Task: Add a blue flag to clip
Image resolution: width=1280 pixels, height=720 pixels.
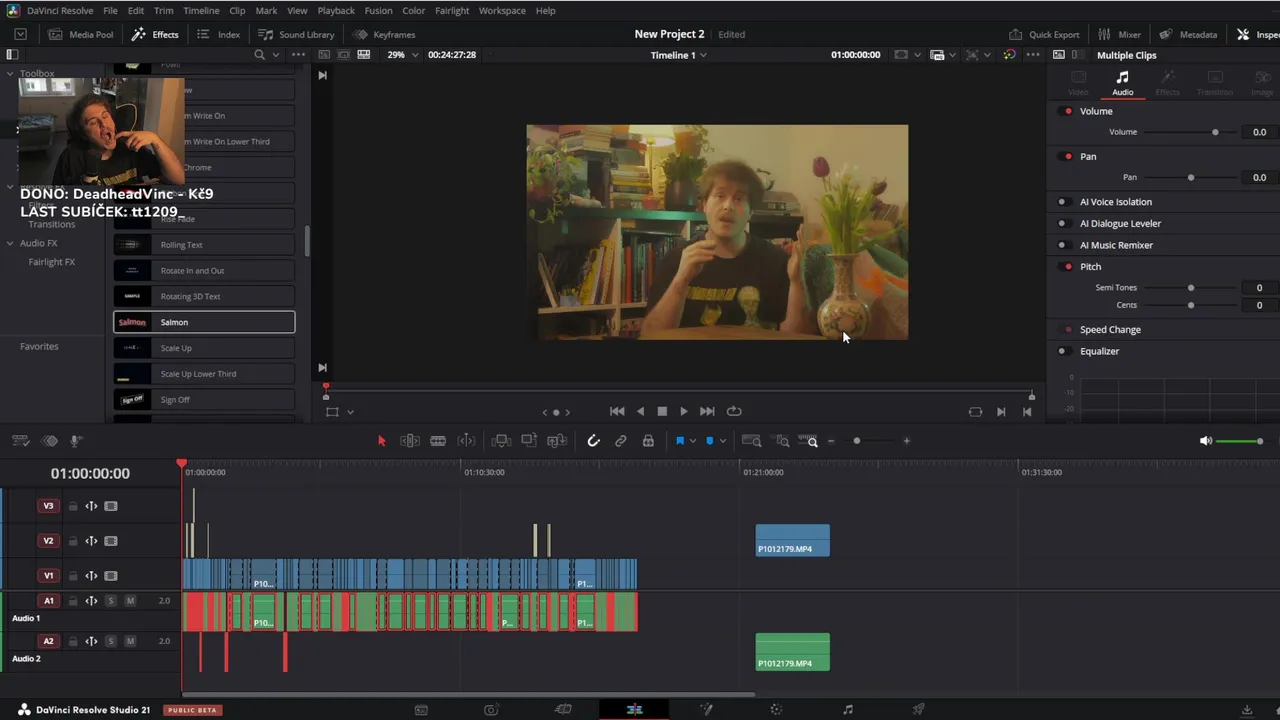Action: pyautogui.click(x=680, y=441)
